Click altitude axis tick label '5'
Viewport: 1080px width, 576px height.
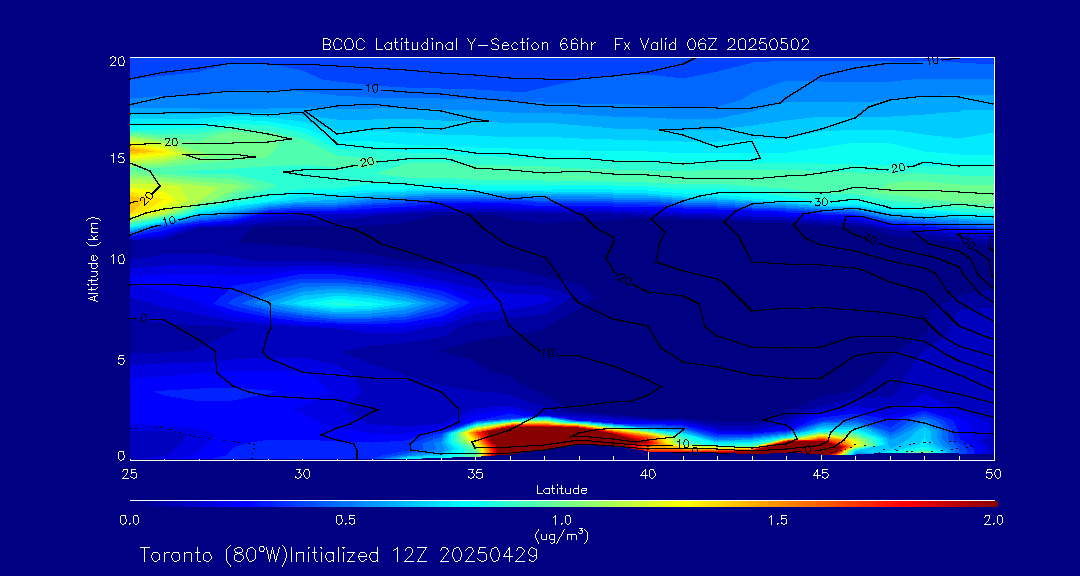(x=121, y=360)
